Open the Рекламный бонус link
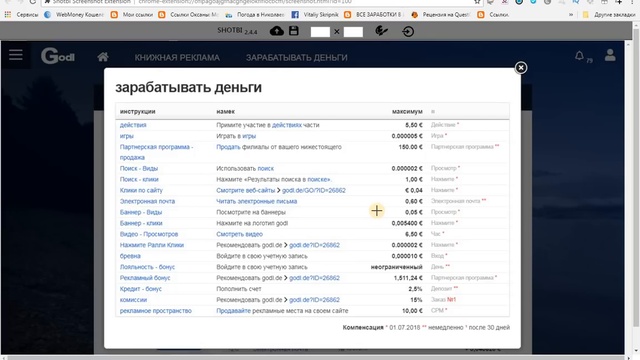 tap(145, 278)
